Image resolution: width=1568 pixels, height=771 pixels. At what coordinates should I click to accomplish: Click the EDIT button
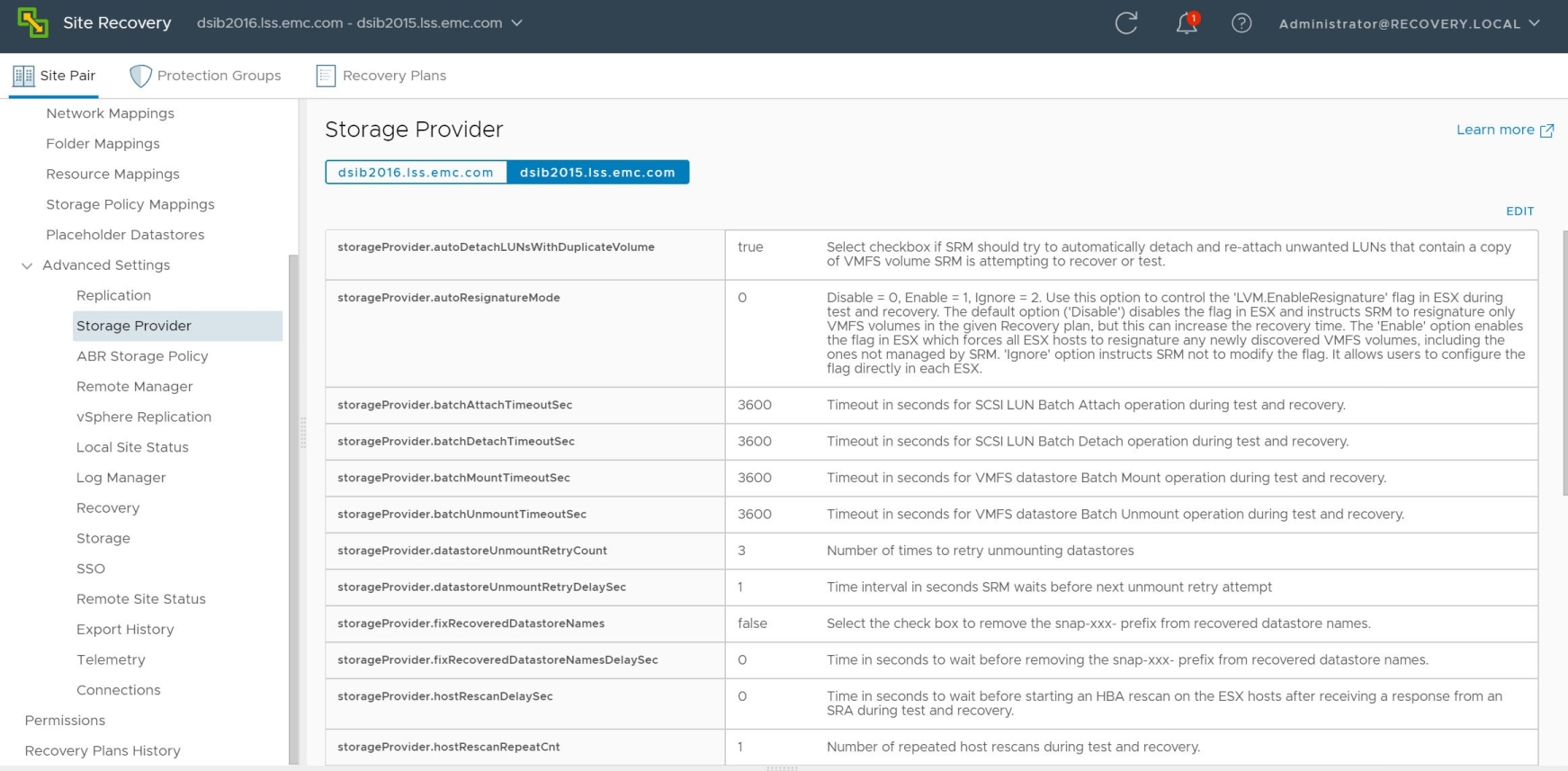click(1519, 211)
